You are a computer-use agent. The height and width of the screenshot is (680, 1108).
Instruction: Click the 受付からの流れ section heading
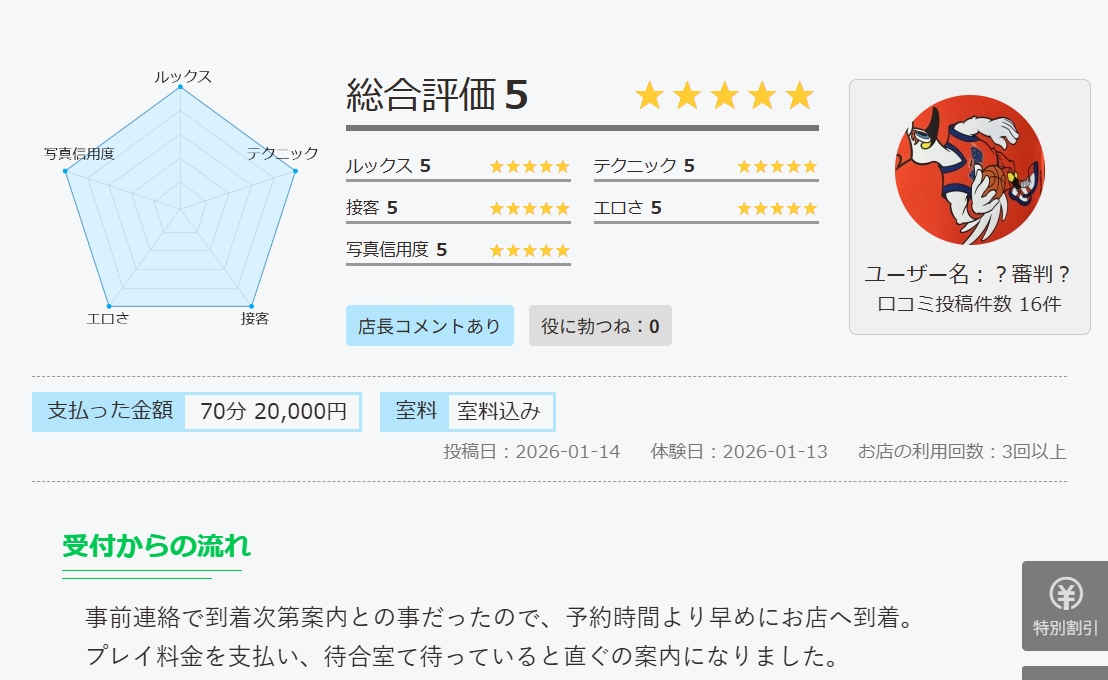[x=156, y=546]
